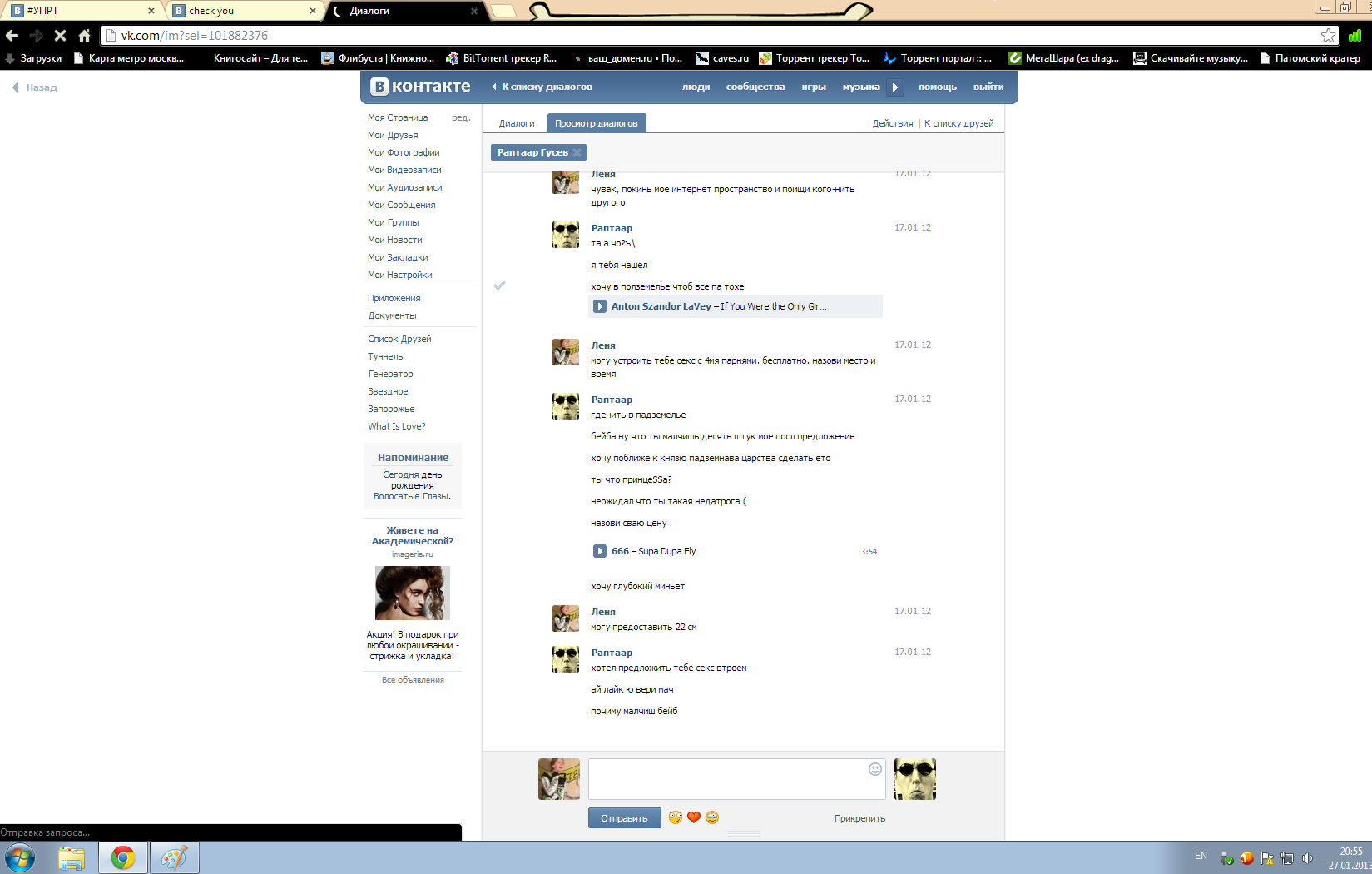Image resolution: width=1372 pixels, height=874 pixels.
Task: Click the browser forward arrow
Action: coord(36,36)
